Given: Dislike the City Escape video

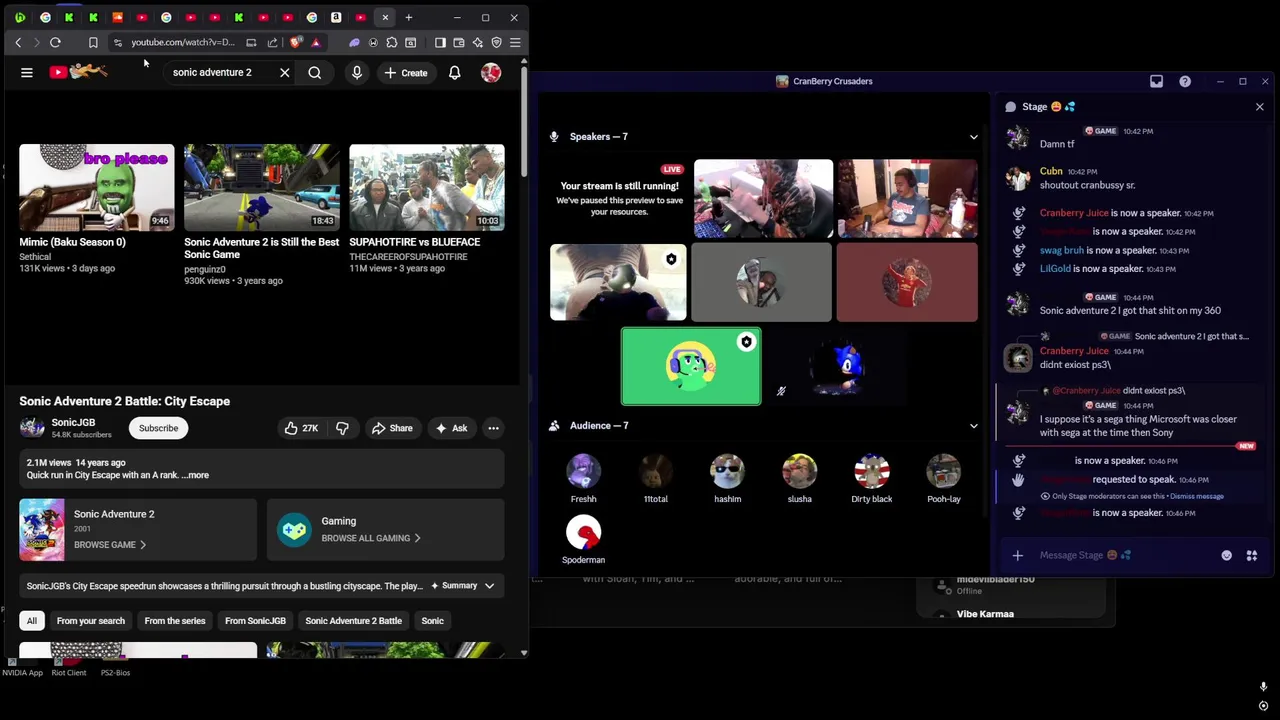Looking at the screenshot, I should (342, 428).
